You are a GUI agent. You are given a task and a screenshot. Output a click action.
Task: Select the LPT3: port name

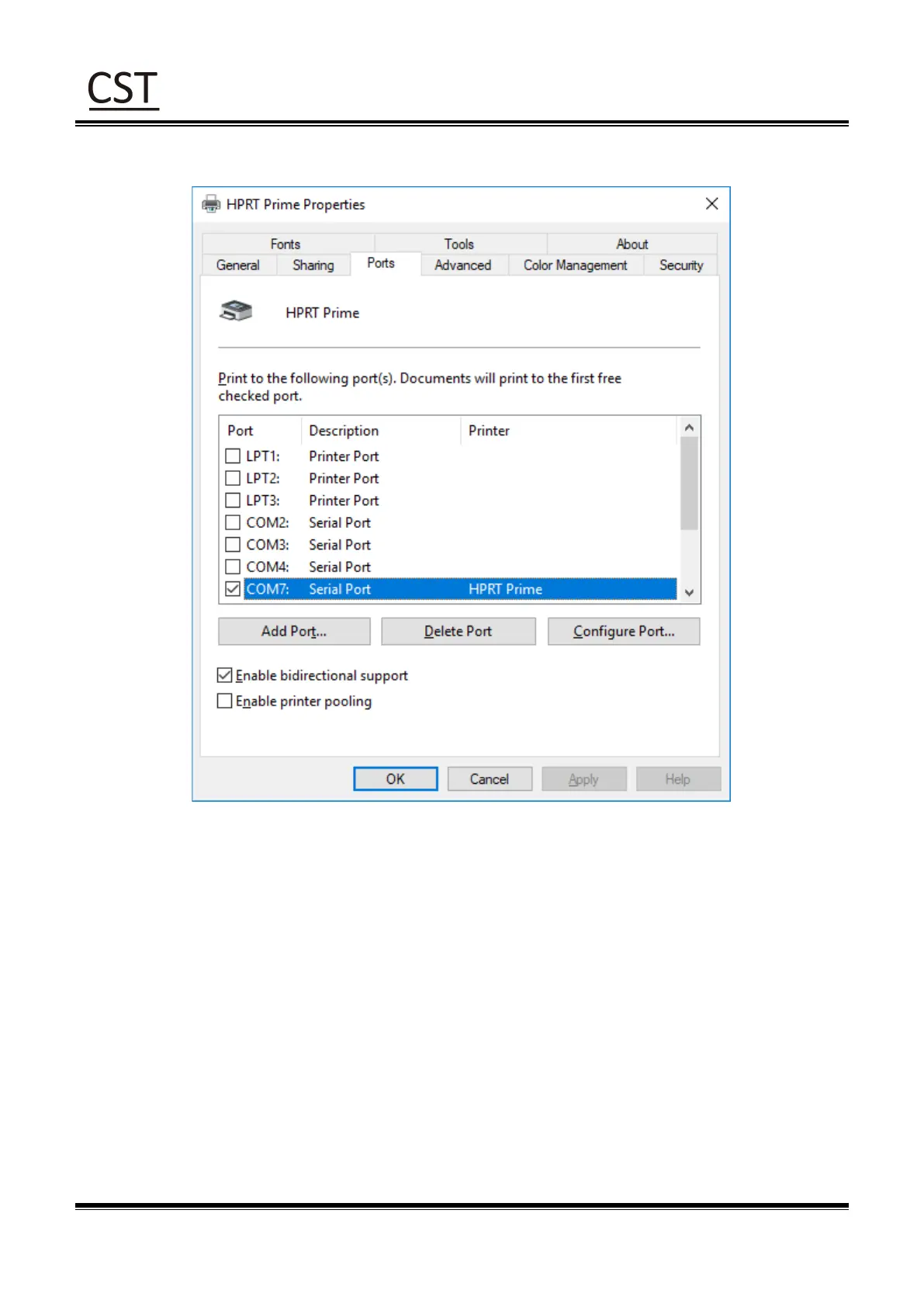click(x=263, y=501)
